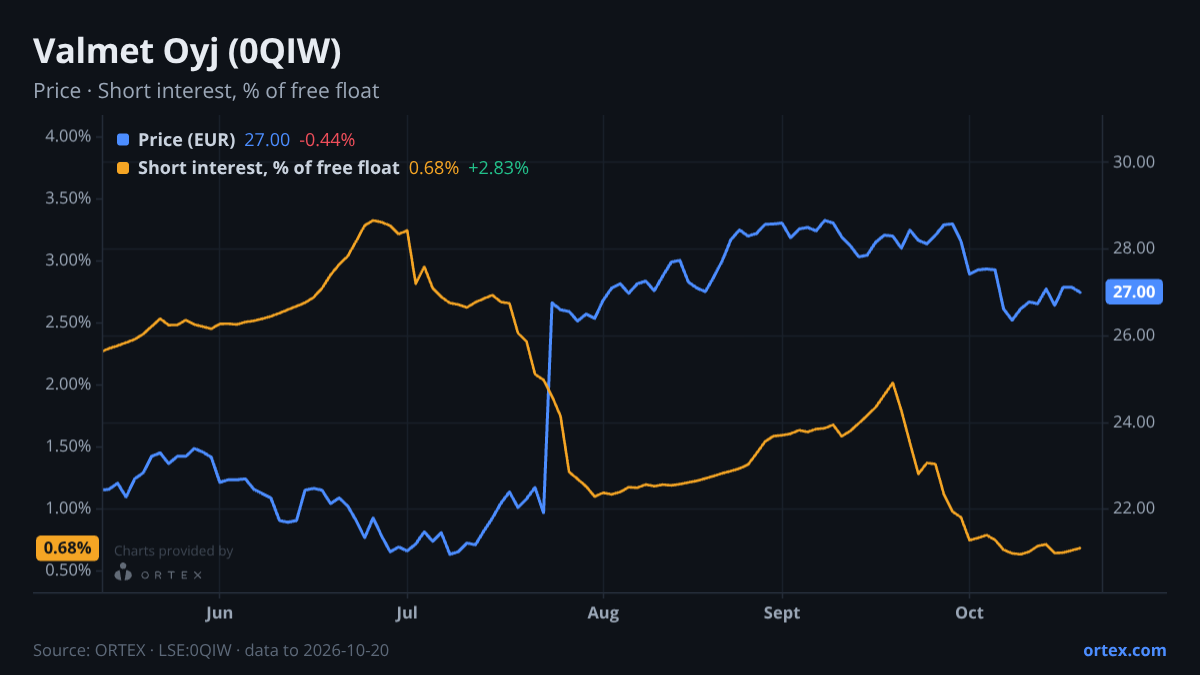1200x675 pixels.
Task: Click the 22.00 right axis label
Action: (1134, 508)
